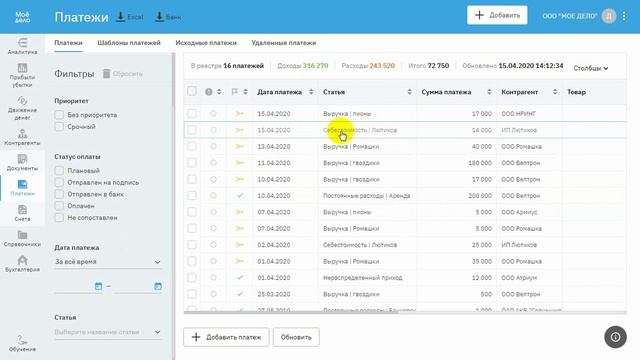Click Добавить платеж button
Viewport: 640px width, 360px height.
coord(226,337)
